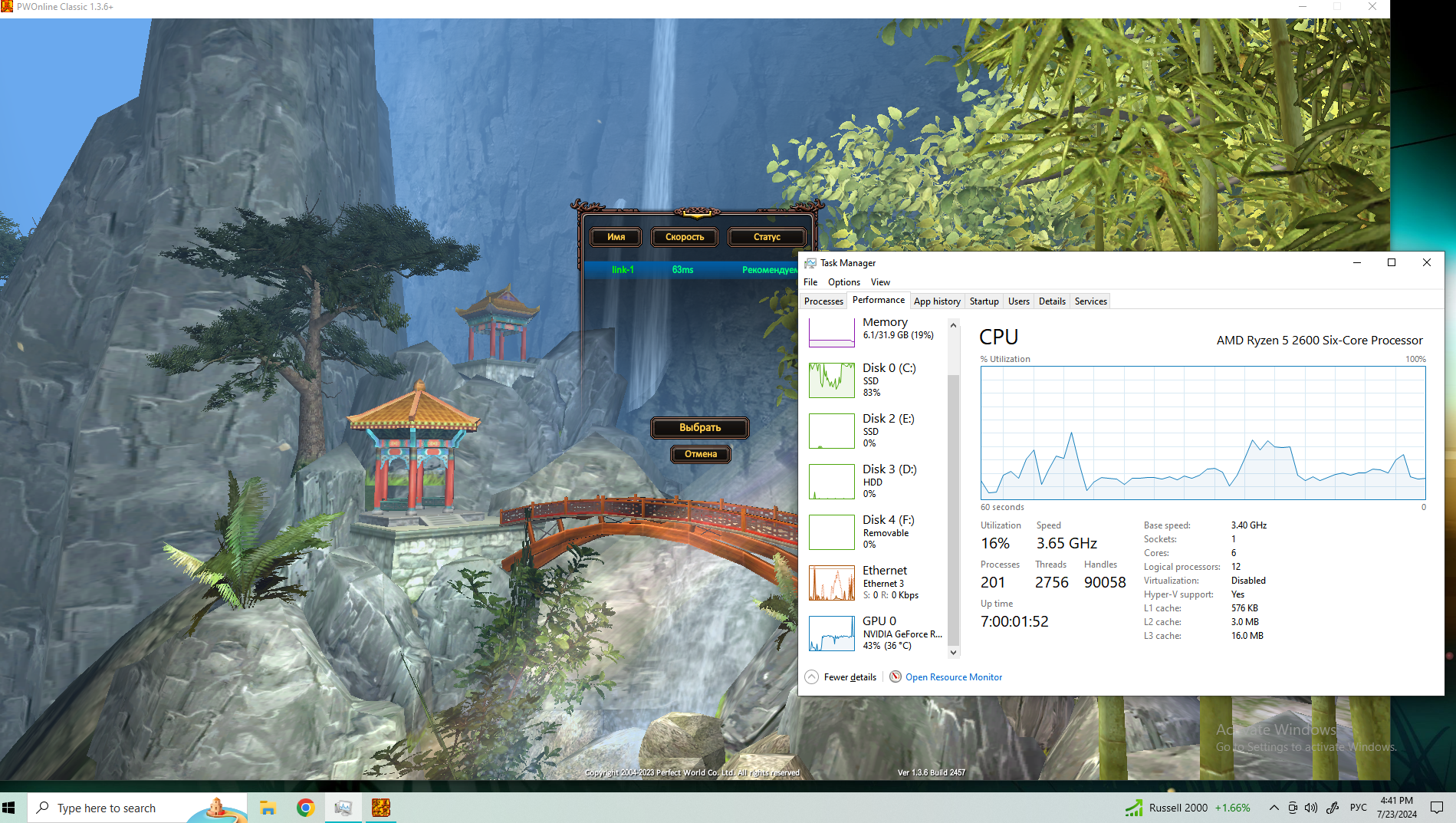This screenshot has width=1456, height=823.
Task: Open the pen workspace tray icon
Action: coord(1333,808)
